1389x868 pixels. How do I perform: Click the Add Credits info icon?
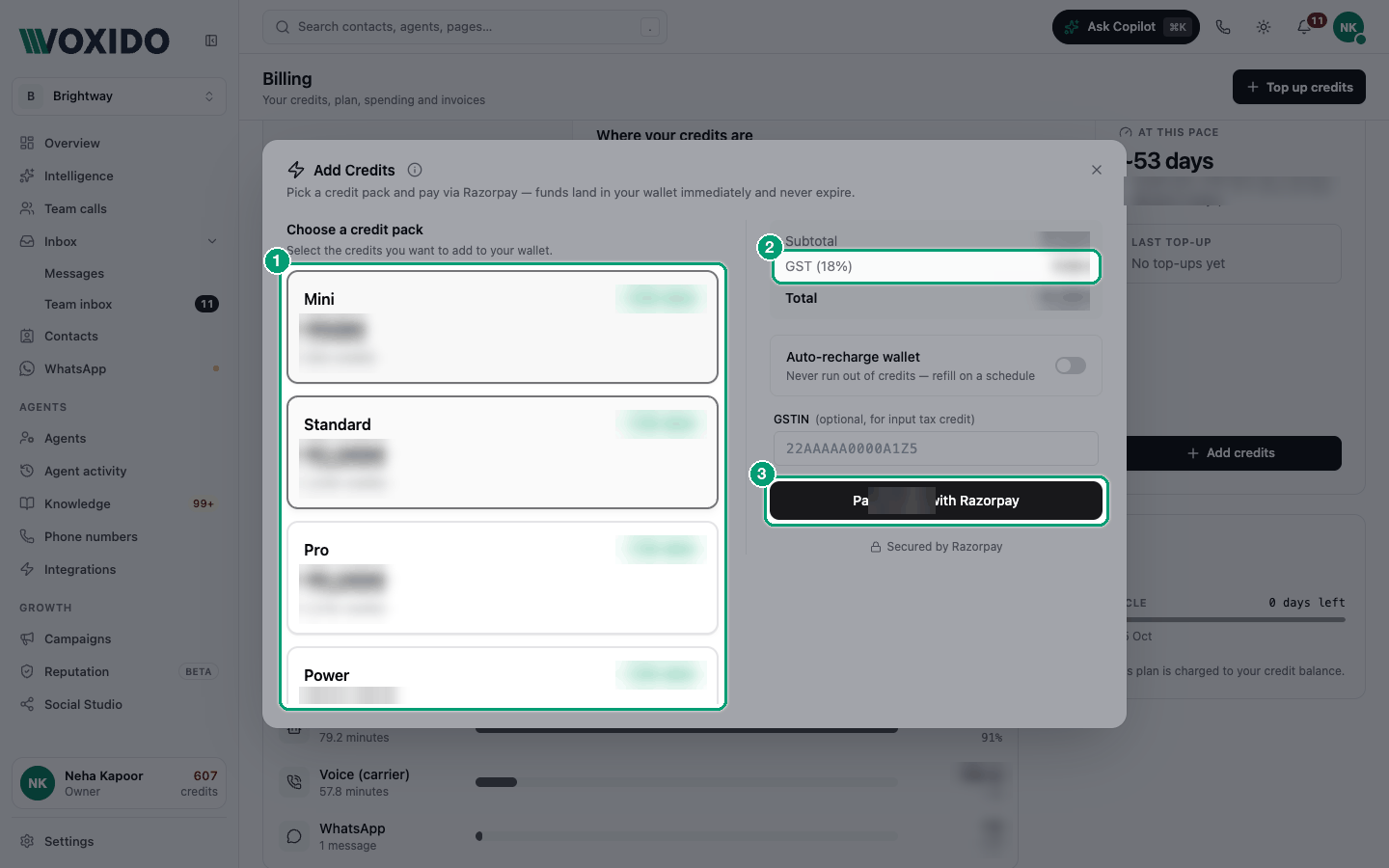(415, 170)
